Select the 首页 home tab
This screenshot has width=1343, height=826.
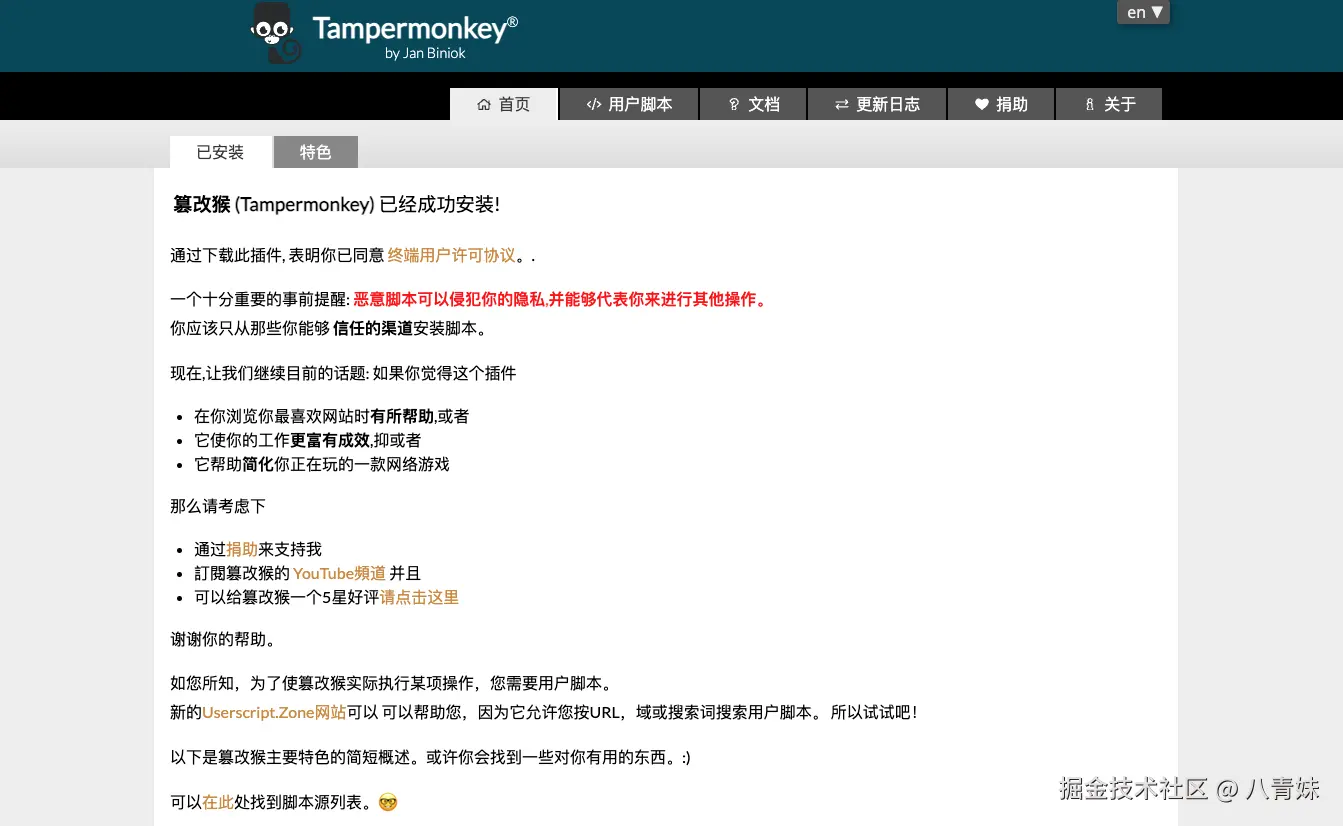(x=503, y=104)
